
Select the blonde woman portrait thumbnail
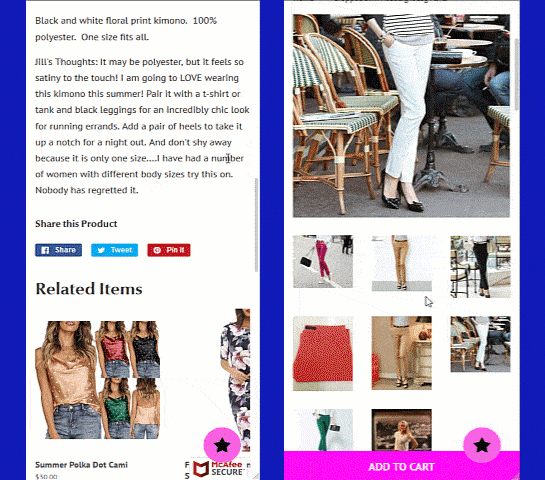click(x=401, y=430)
